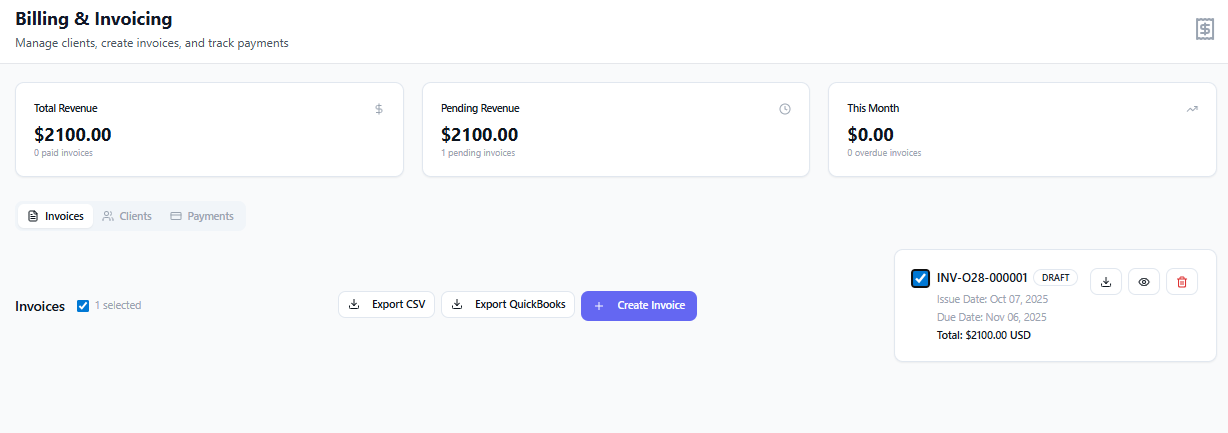Open the Pending Revenue summary card
The width and height of the screenshot is (1228, 433).
click(616, 130)
